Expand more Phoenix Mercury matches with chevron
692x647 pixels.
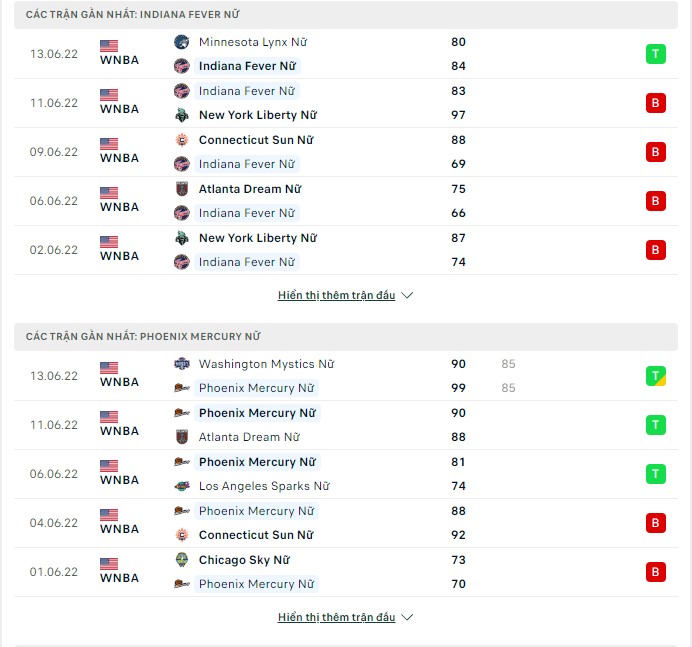coord(407,617)
